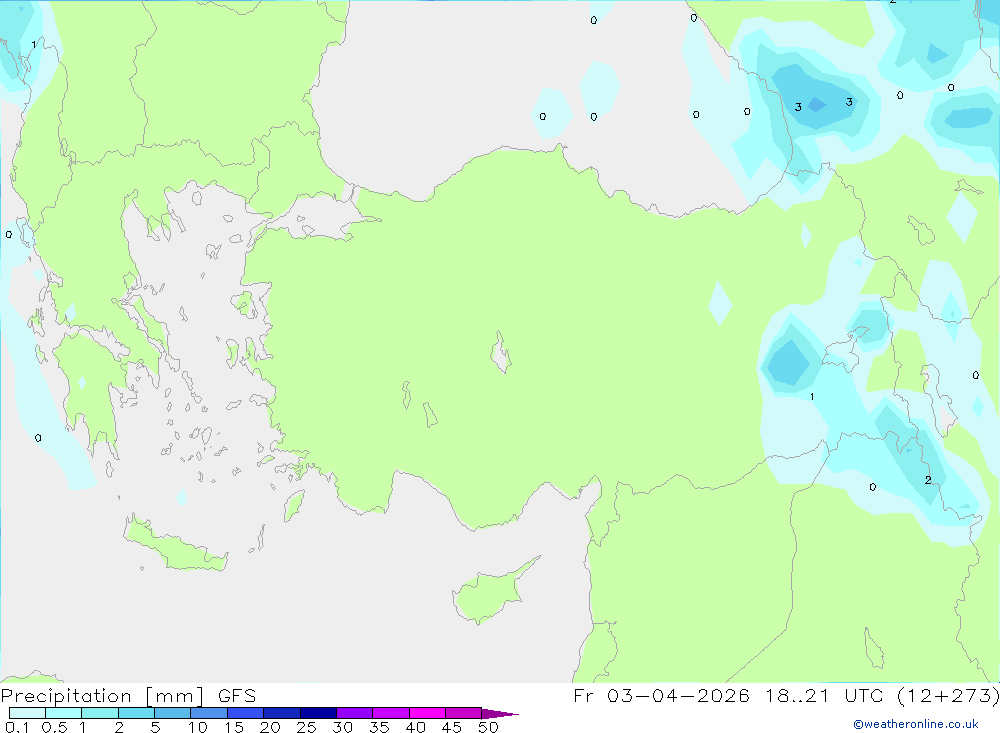Click the 'Precipitation [mm] GFS' title text

pyautogui.click(x=128, y=696)
